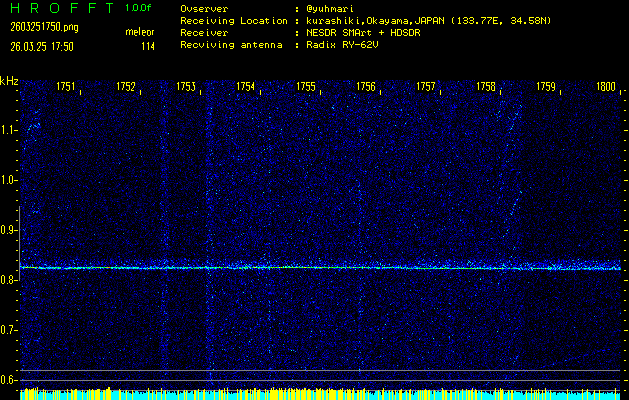Click the HROFFT title text
629x400 pixels.
[63, 8]
